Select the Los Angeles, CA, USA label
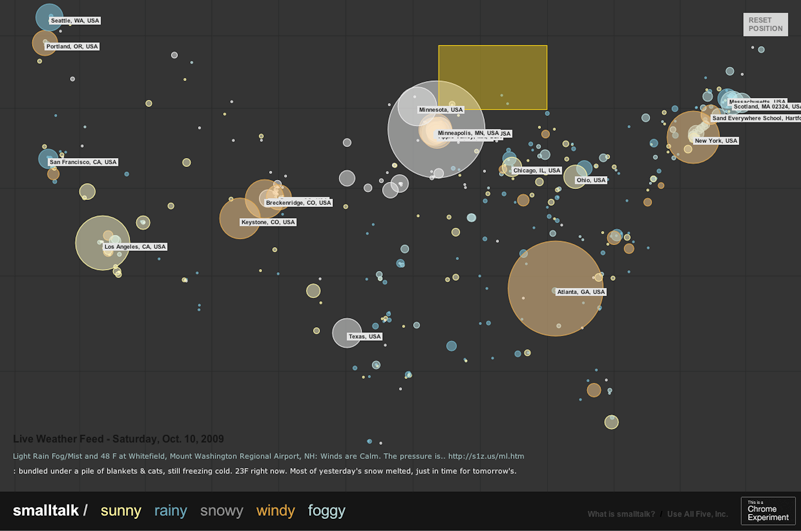The height and width of the screenshot is (531, 801). click(x=135, y=246)
